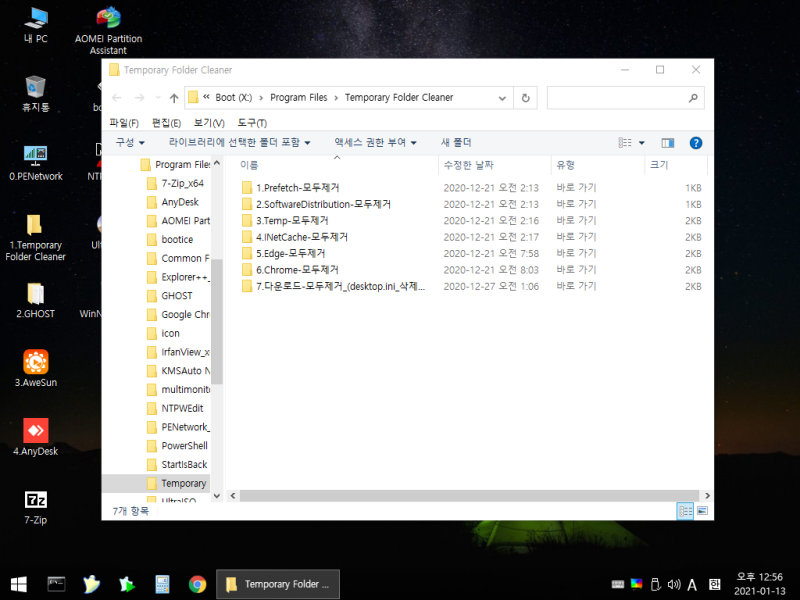Click inside the Explorer search box
800x600 pixels.
(x=620, y=97)
